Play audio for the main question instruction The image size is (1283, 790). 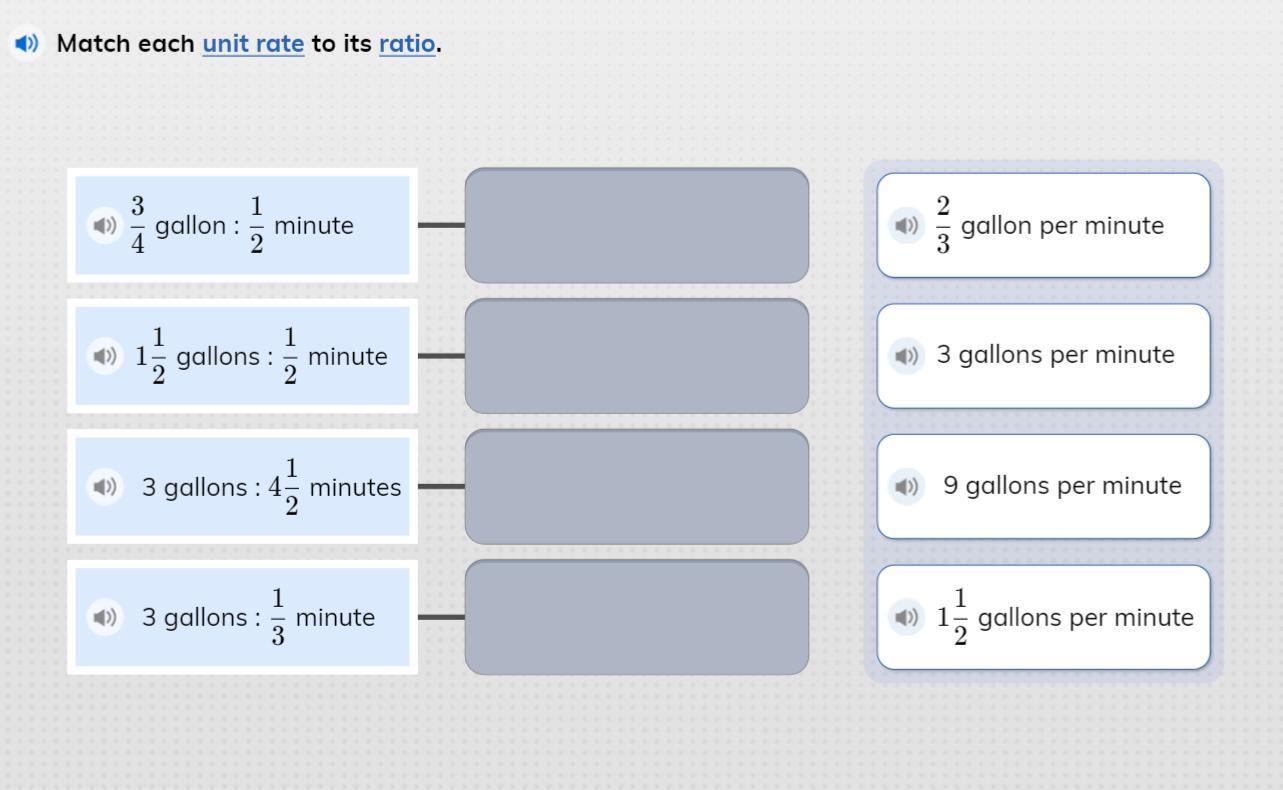pyautogui.click(x=26, y=43)
